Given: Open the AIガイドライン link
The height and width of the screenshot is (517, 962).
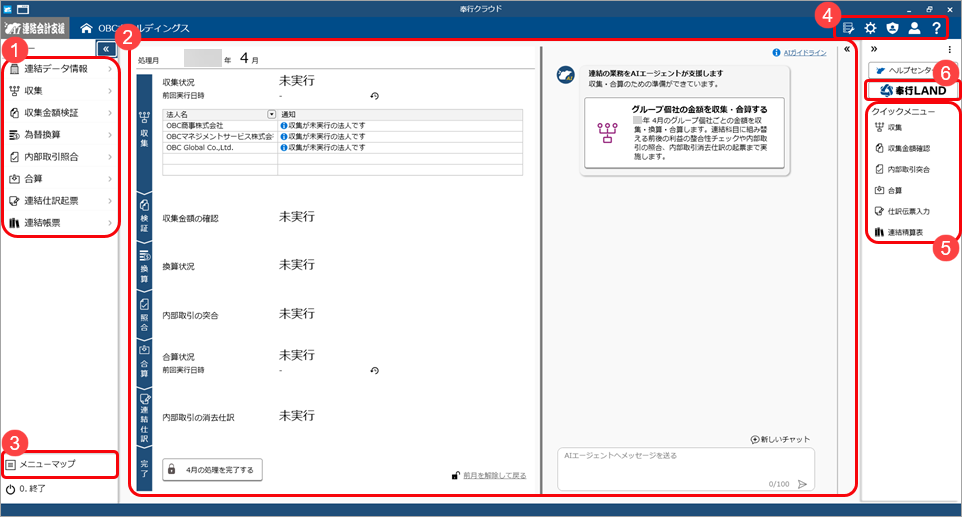Looking at the screenshot, I should tap(804, 53).
